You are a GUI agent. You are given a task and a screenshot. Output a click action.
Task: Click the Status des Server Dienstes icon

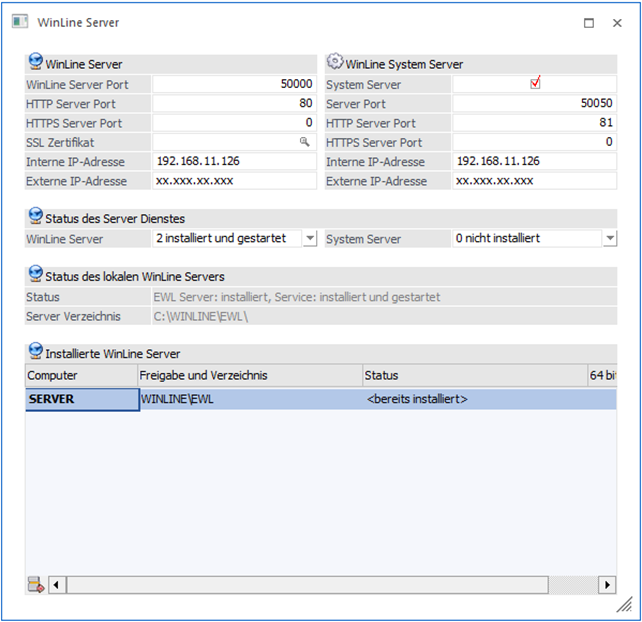click(x=35, y=216)
